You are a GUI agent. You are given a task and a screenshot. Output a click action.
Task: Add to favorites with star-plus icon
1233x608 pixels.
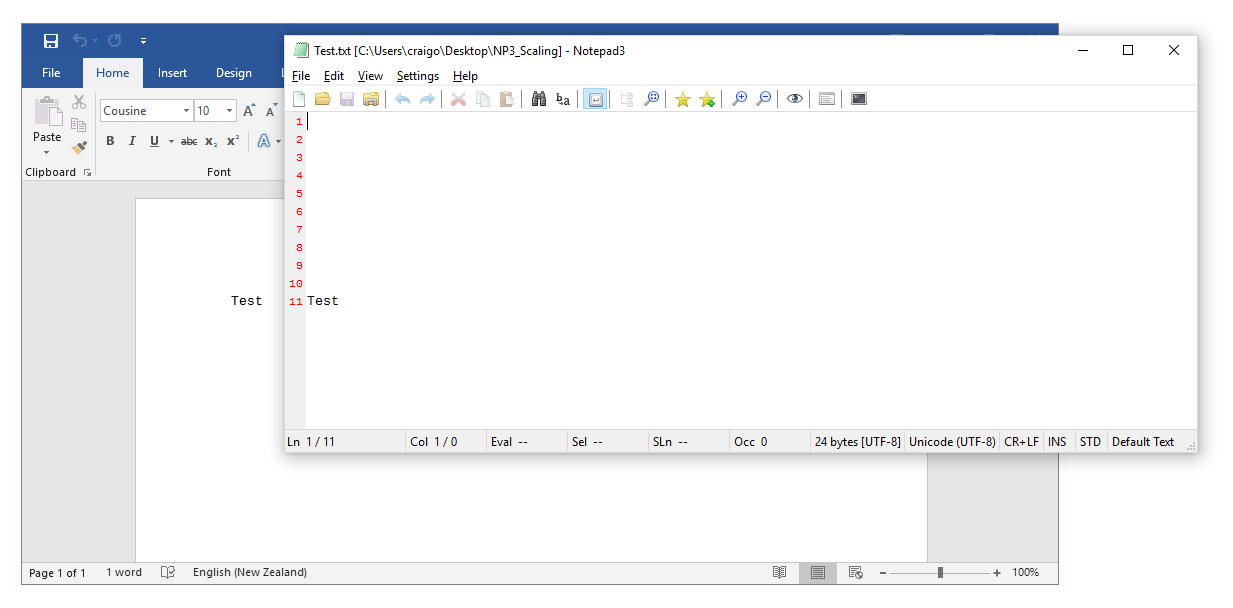click(707, 99)
